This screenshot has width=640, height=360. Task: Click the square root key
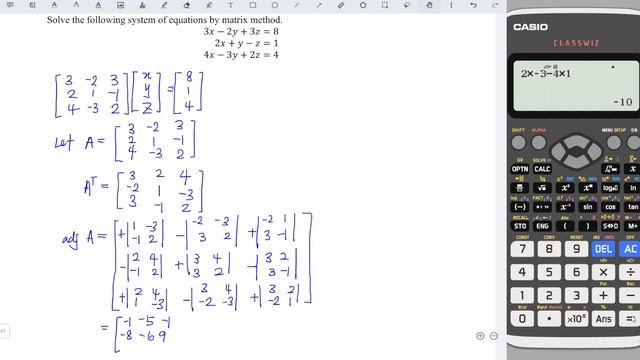click(542, 188)
